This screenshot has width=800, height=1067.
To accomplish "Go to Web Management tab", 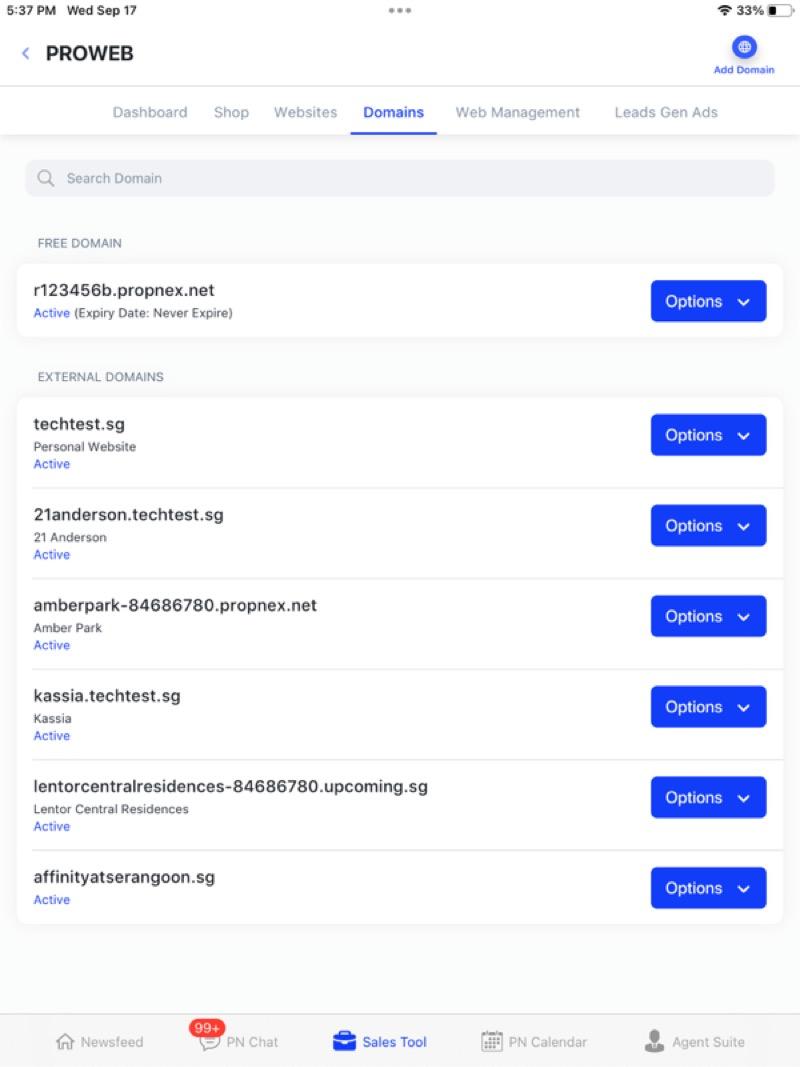I will (517, 112).
